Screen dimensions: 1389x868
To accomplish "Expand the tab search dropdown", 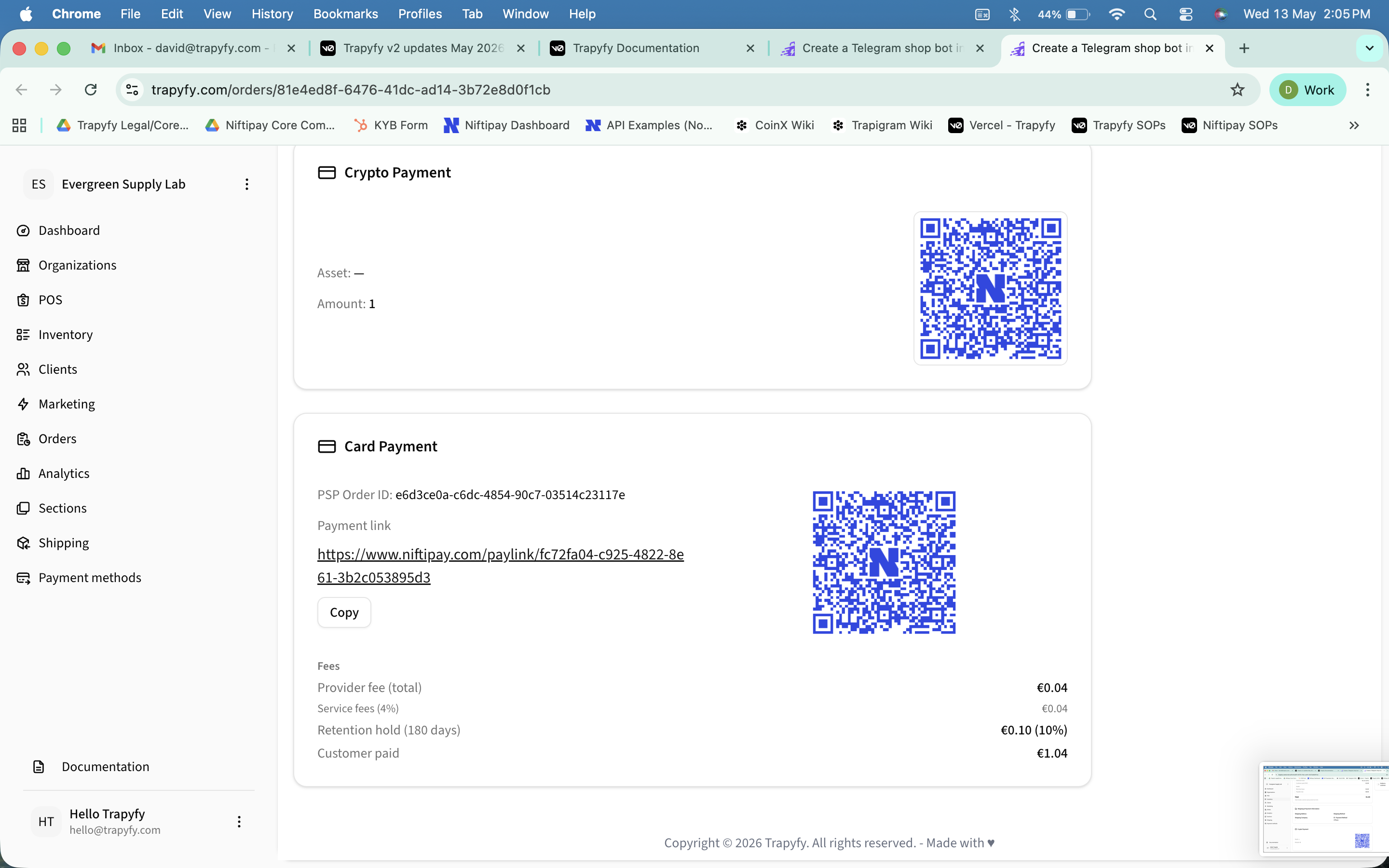I will pos(1370,48).
